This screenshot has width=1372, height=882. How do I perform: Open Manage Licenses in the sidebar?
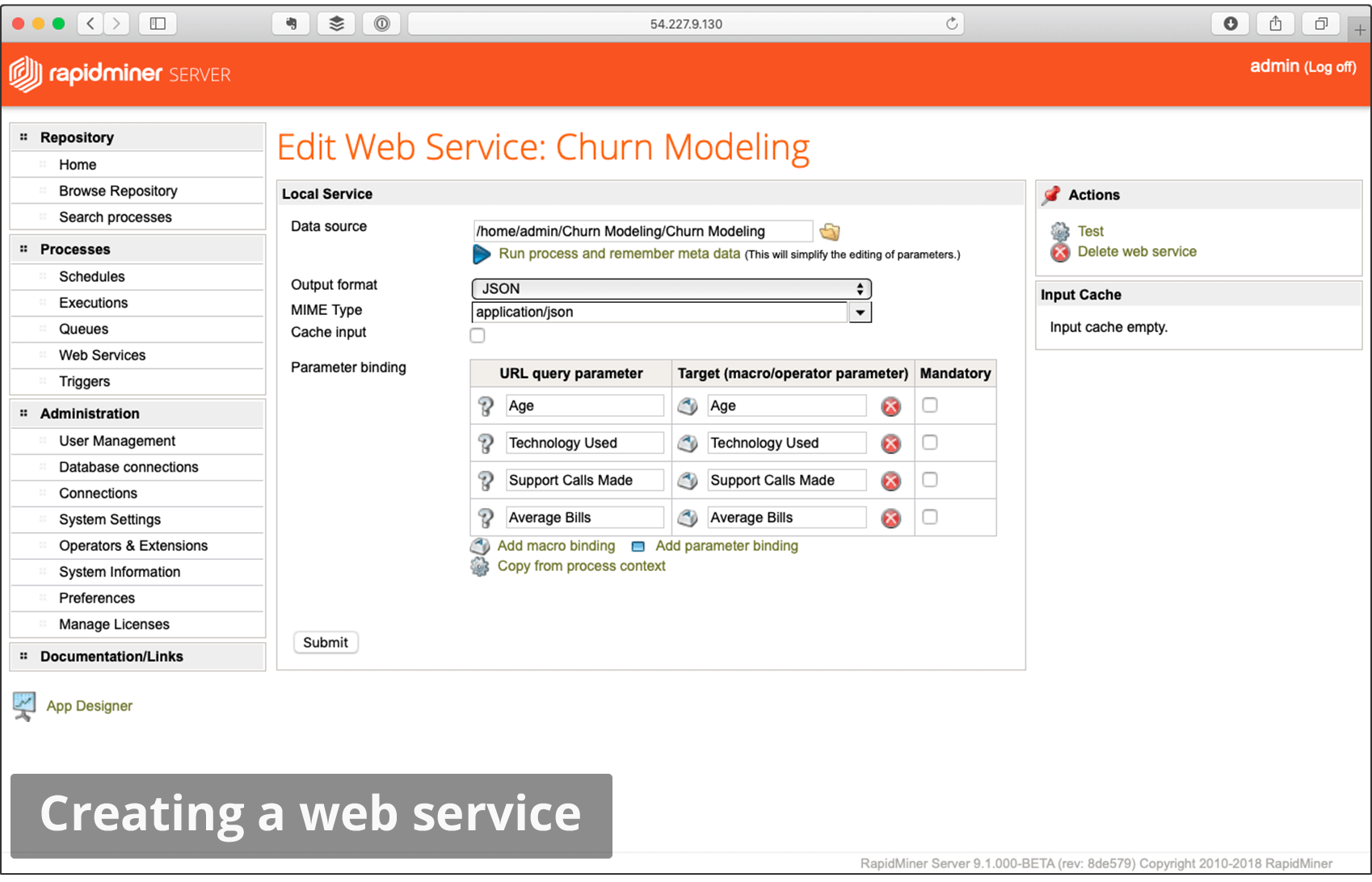tap(115, 624)
